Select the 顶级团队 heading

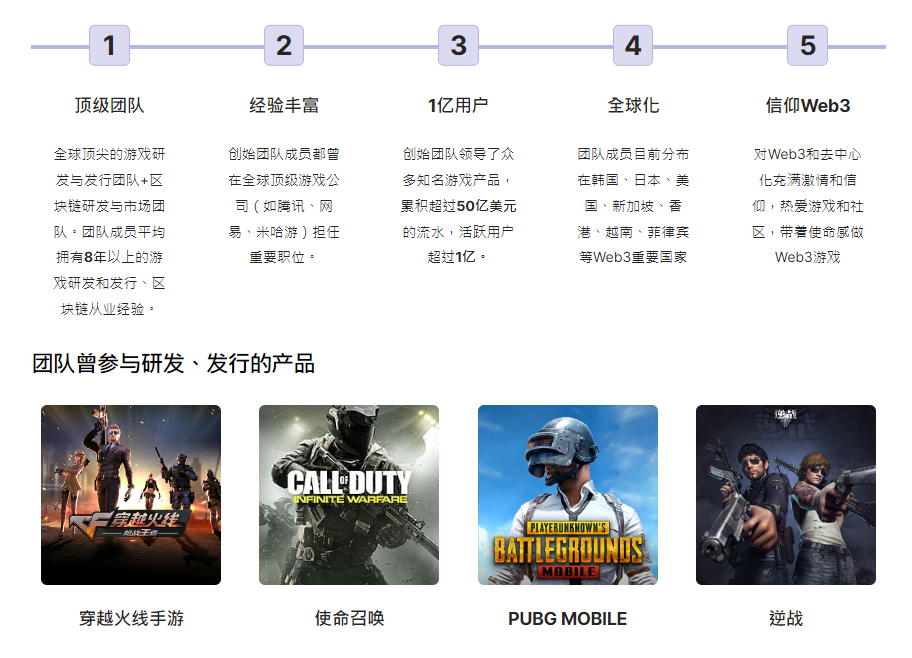point(109,105)
